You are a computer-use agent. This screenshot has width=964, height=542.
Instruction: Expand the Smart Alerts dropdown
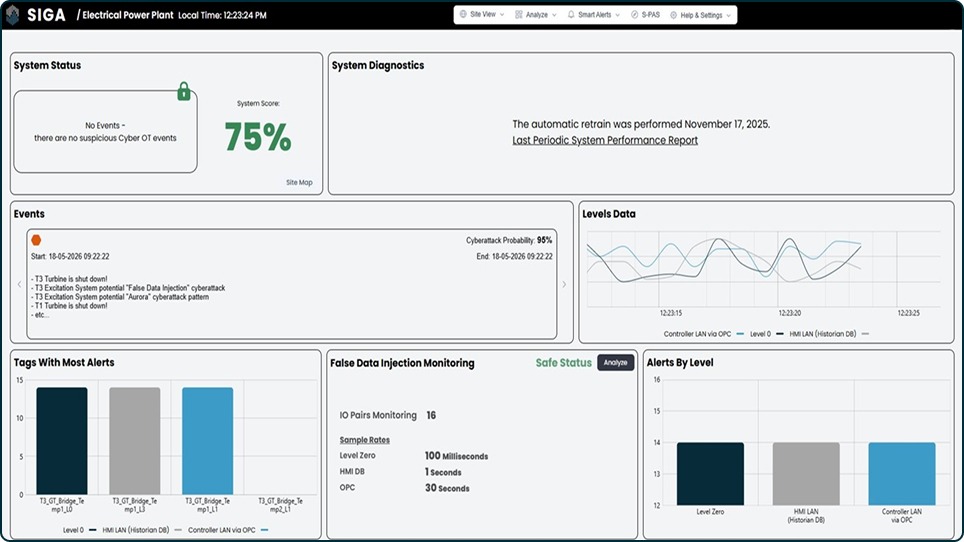(594, 15)
